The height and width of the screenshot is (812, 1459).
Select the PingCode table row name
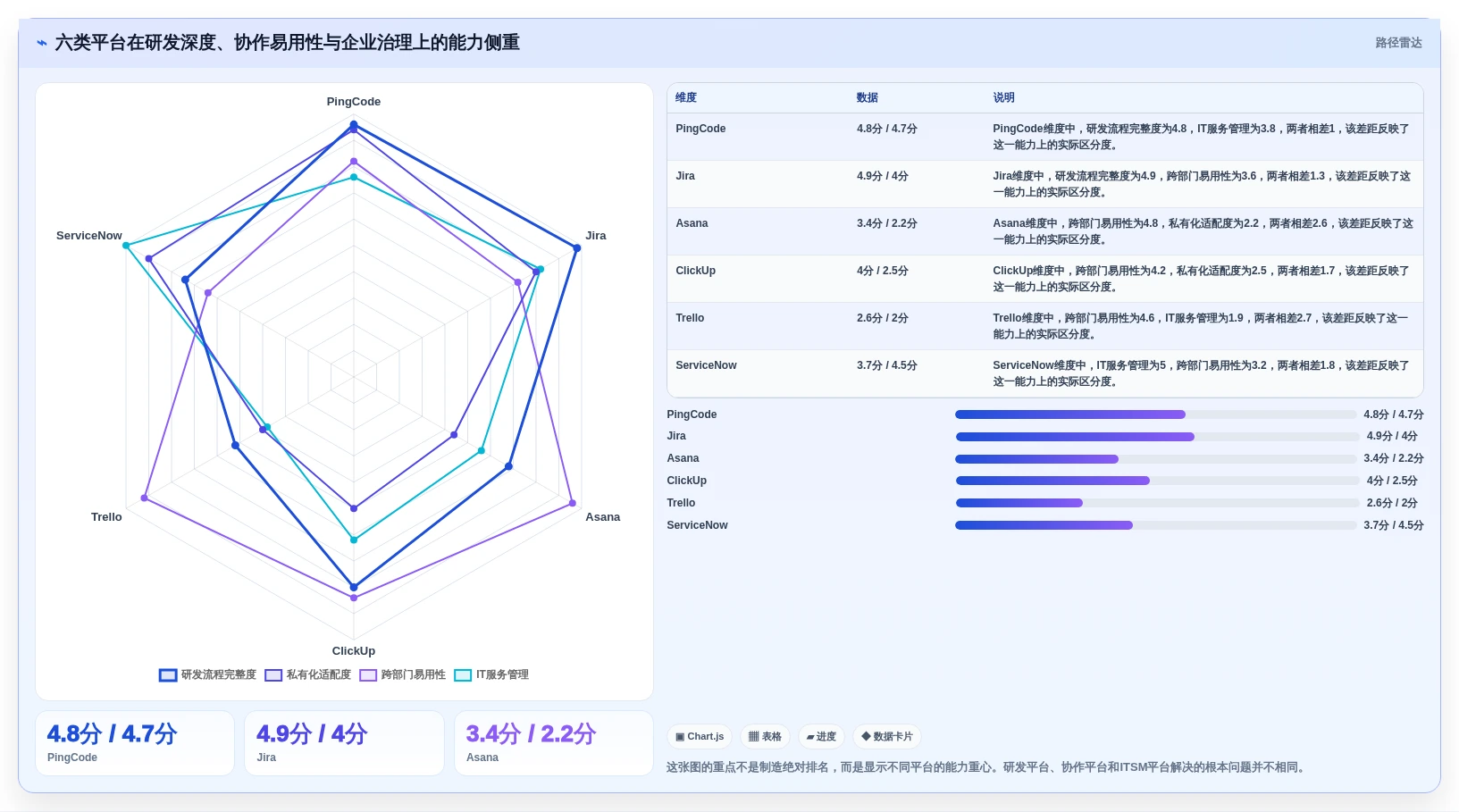[x=700, y=129]
